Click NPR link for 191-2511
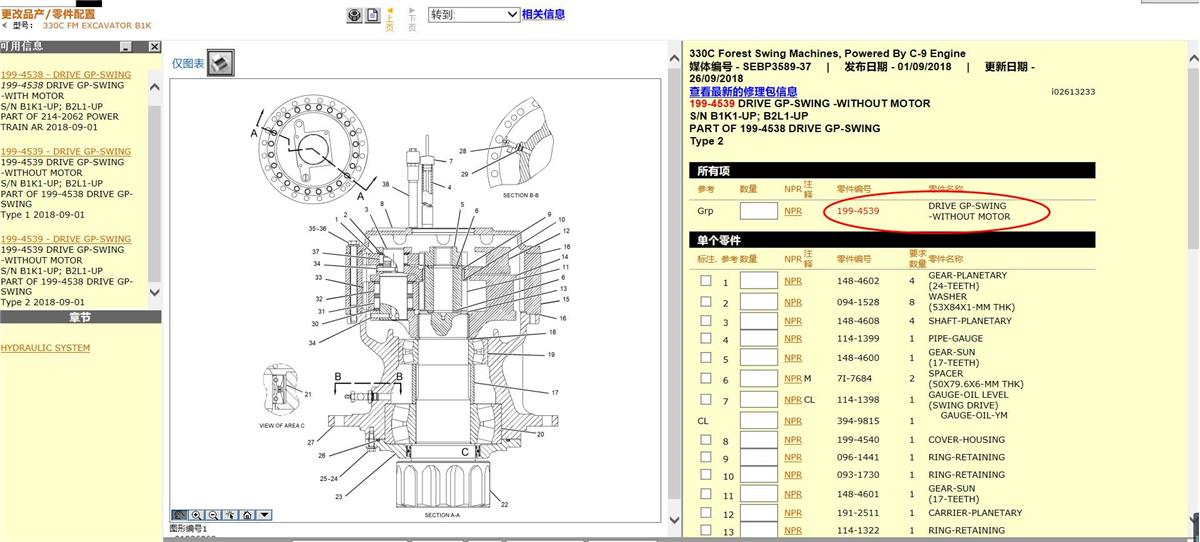The width and height of the screenshot is (1200, 542). click(793, 513)
